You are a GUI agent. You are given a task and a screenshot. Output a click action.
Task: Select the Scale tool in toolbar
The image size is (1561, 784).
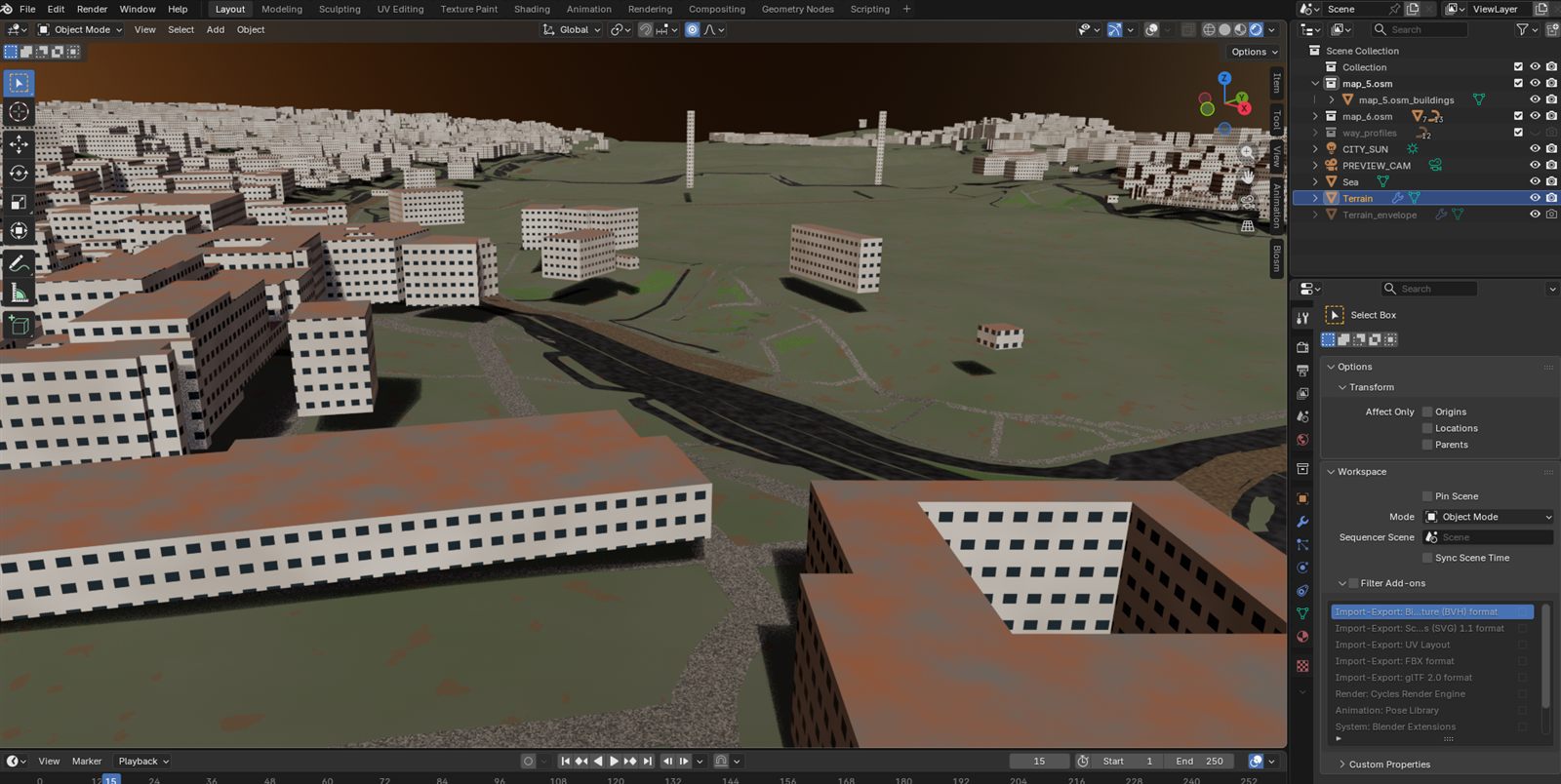tap(19, 202)
